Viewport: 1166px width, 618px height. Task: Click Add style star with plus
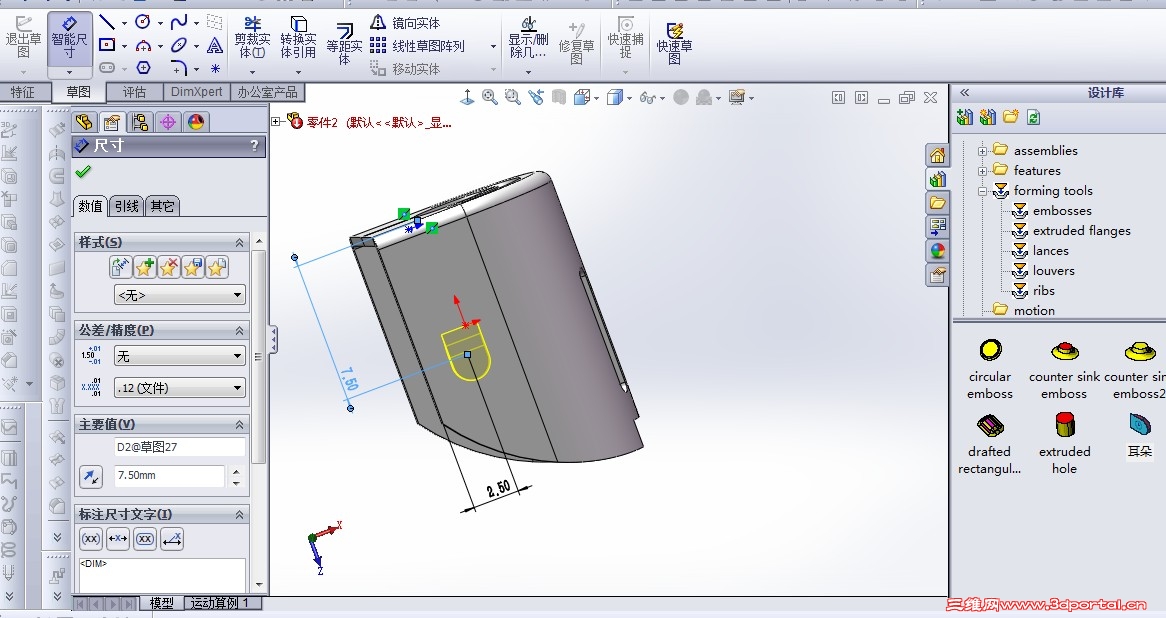tap(144, 267)
